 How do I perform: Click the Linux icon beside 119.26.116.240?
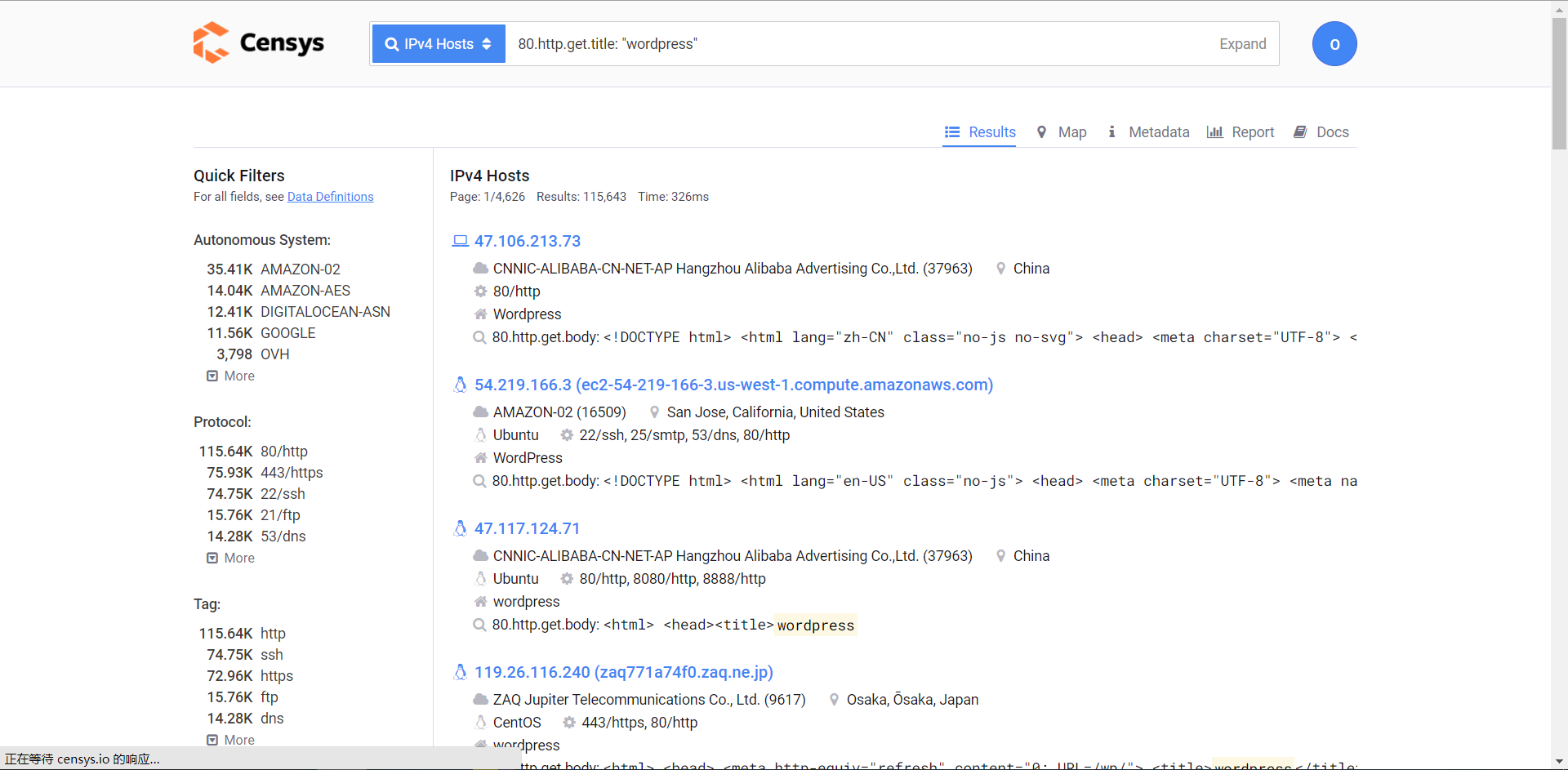click(x=461, y=672)
